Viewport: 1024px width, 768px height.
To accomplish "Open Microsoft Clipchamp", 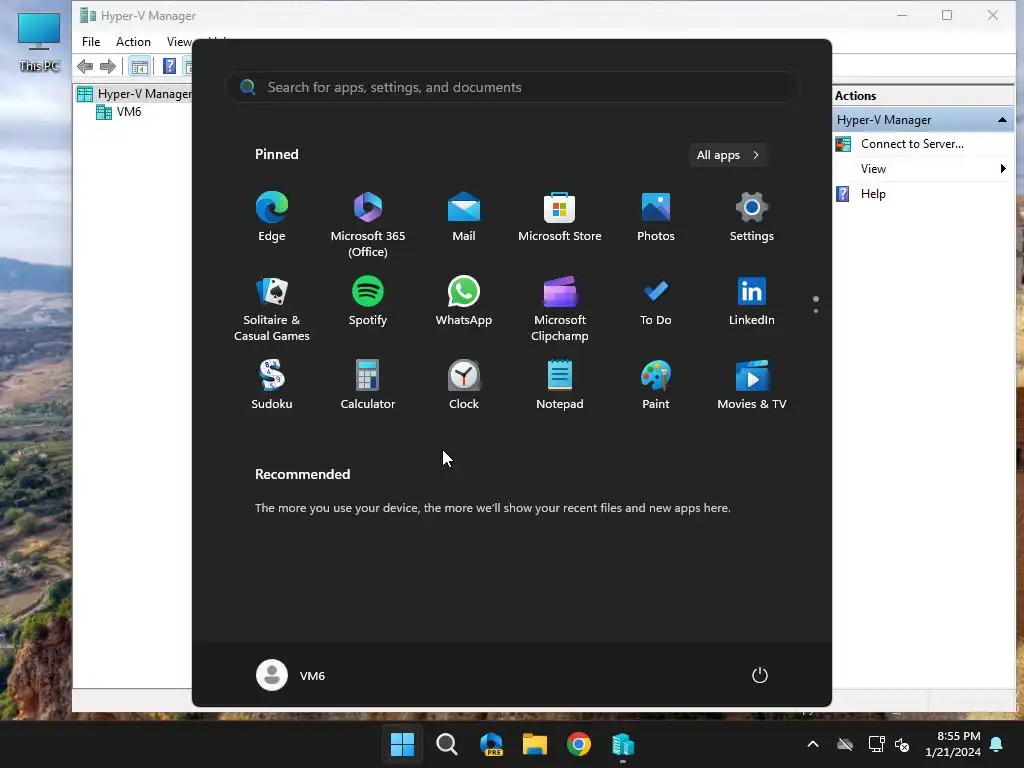I will tap(560, 309).
